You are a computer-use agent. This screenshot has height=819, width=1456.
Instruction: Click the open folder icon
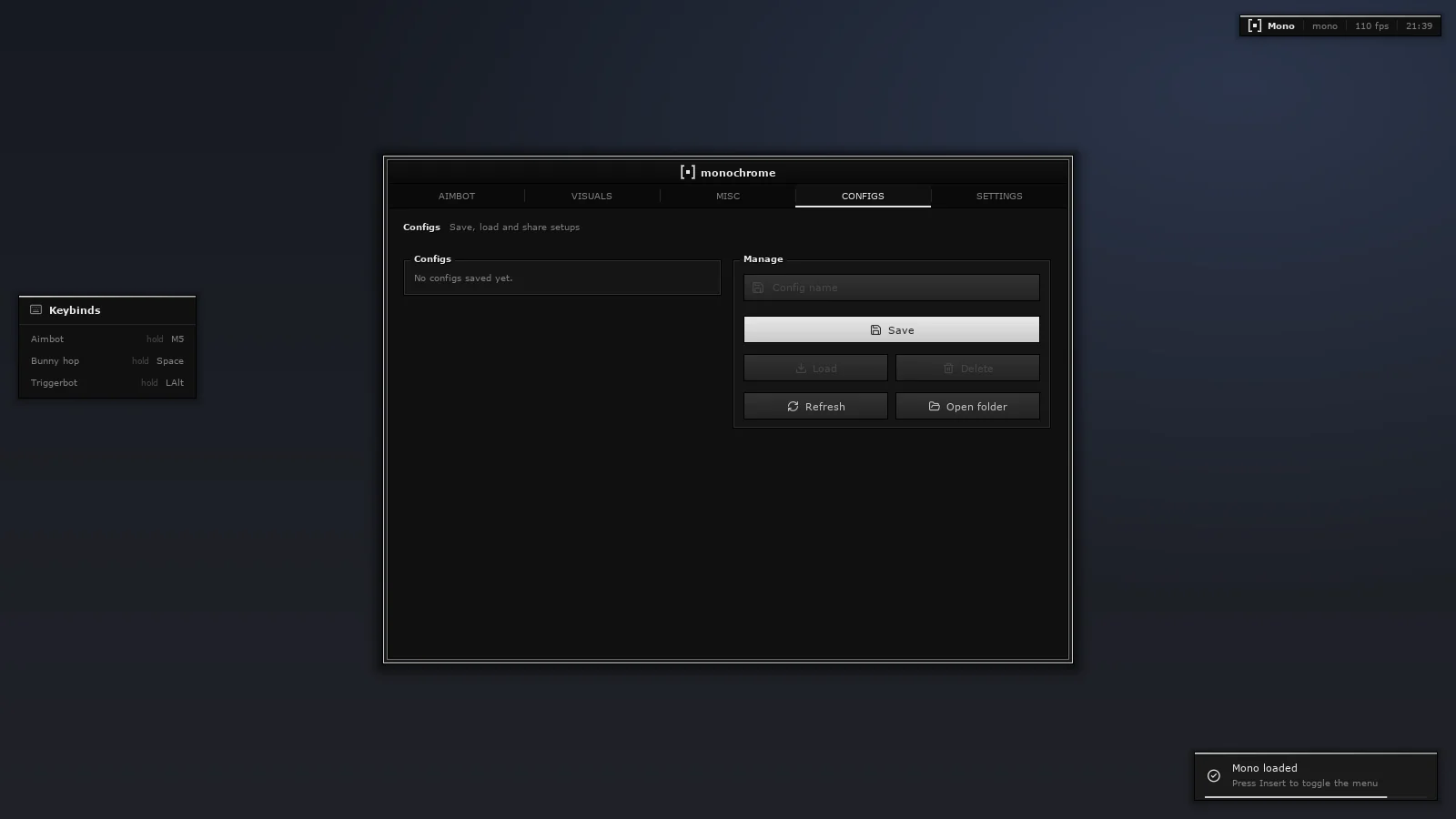point(934,407)
